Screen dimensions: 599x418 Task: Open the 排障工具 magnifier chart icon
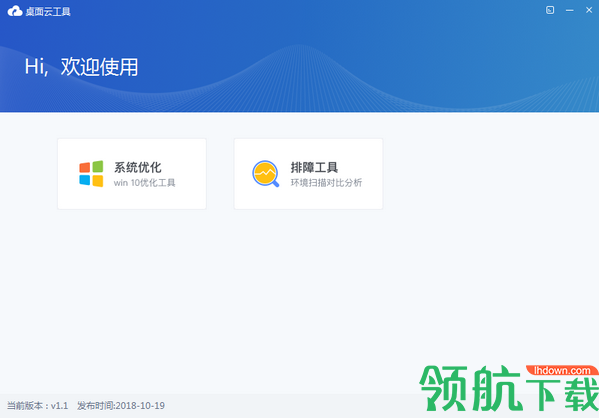[x=266, y=174]
